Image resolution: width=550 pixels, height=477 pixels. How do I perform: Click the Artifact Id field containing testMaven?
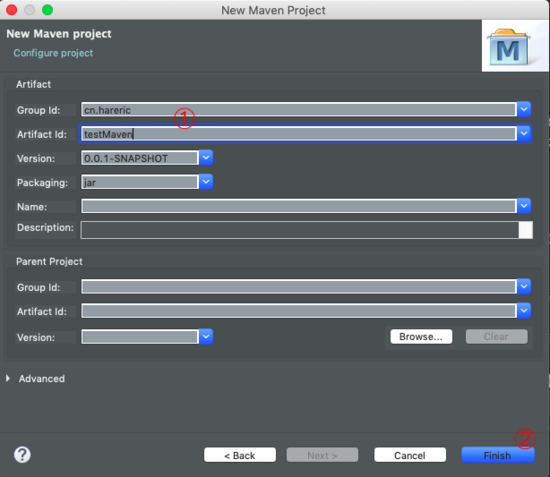click(x=299, y=134)
